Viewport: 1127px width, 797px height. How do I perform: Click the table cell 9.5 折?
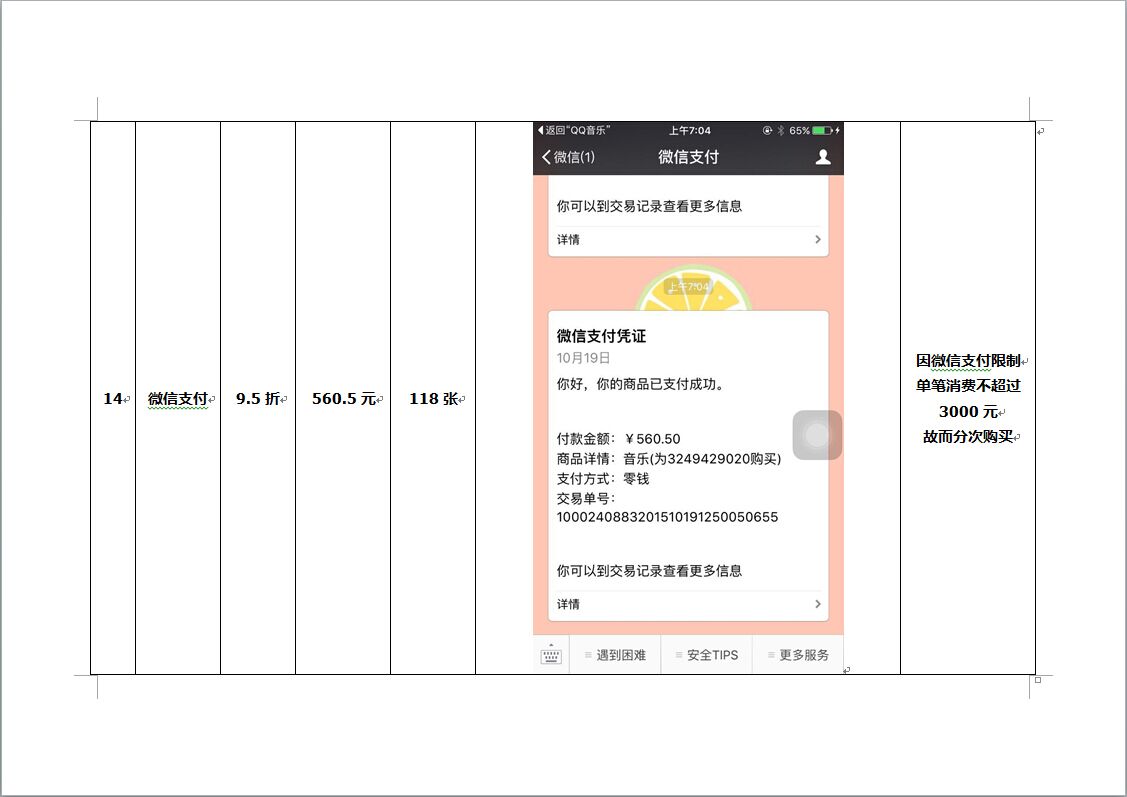pos(258,398)
